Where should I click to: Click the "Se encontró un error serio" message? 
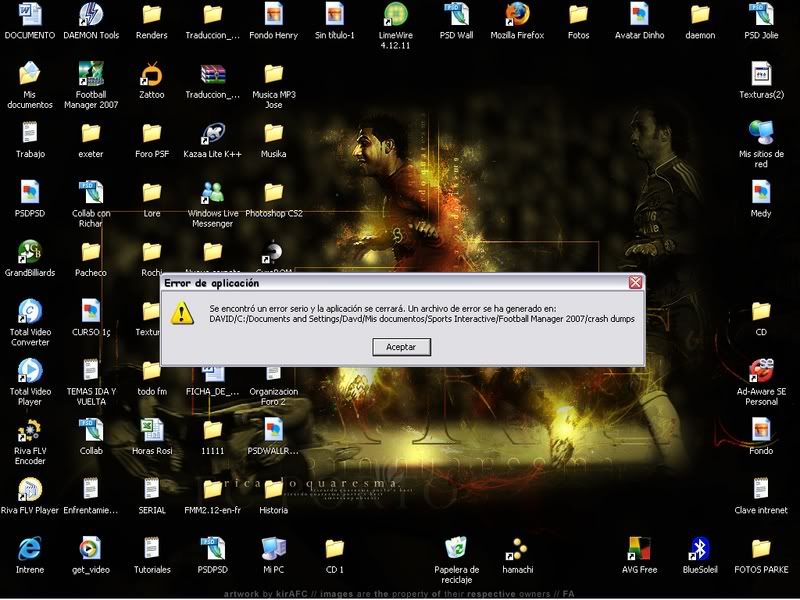click(x=383, y=309)
